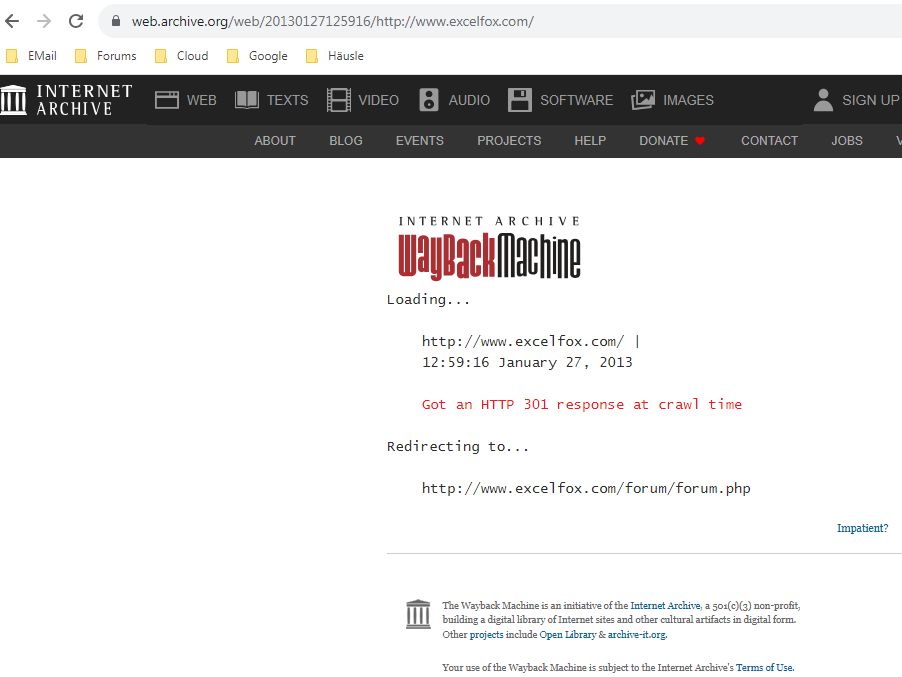Click the archive-it.org link
This screenshot has width=902, height=677.
[636, 635]
